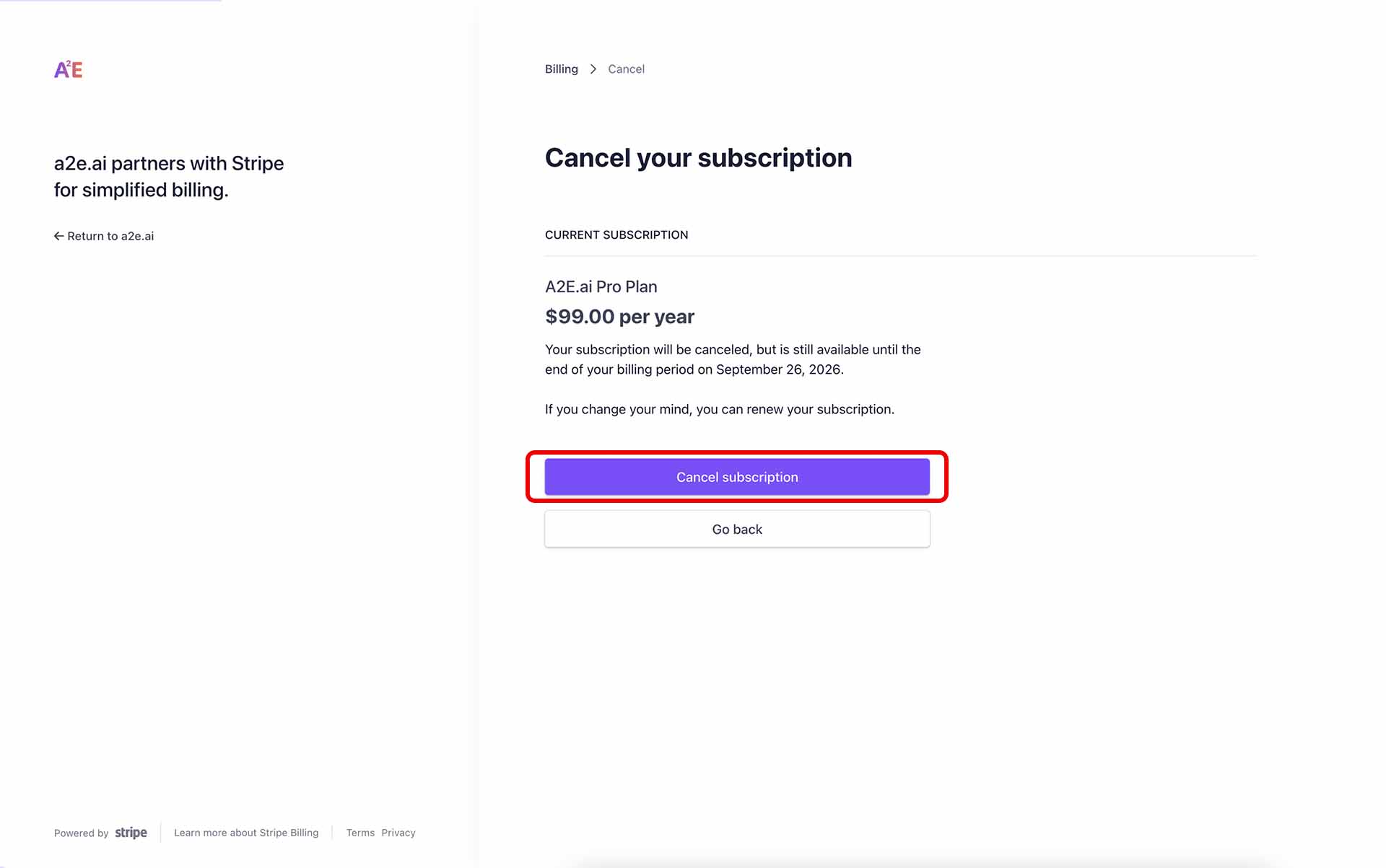Click the $99.00 per year price
Viewport: 1386px width, 868px height.
619,317
